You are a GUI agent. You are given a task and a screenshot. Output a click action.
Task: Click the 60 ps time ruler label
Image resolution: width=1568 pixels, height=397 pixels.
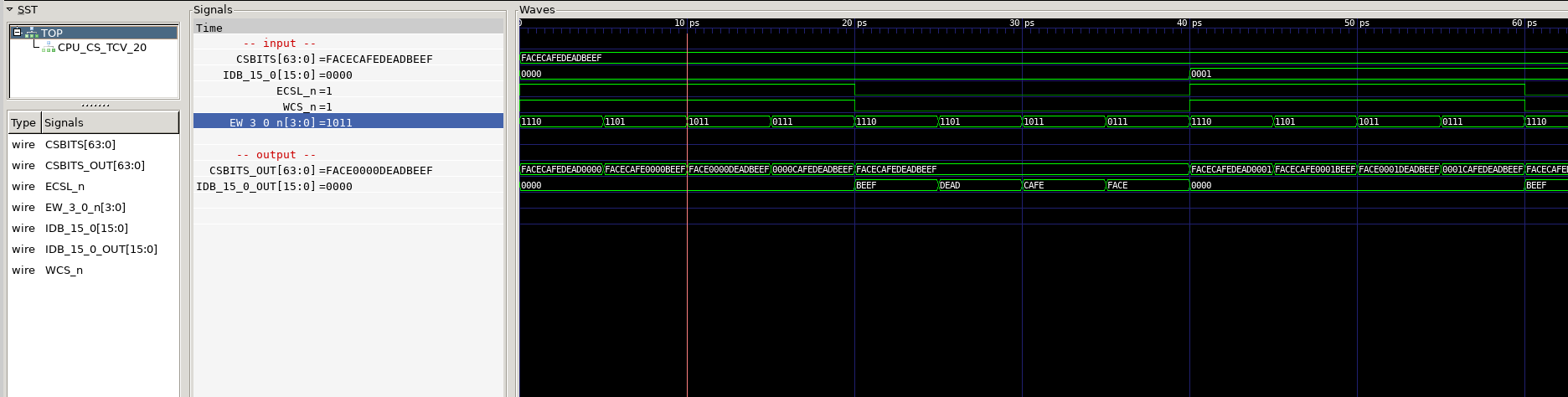1524,23
